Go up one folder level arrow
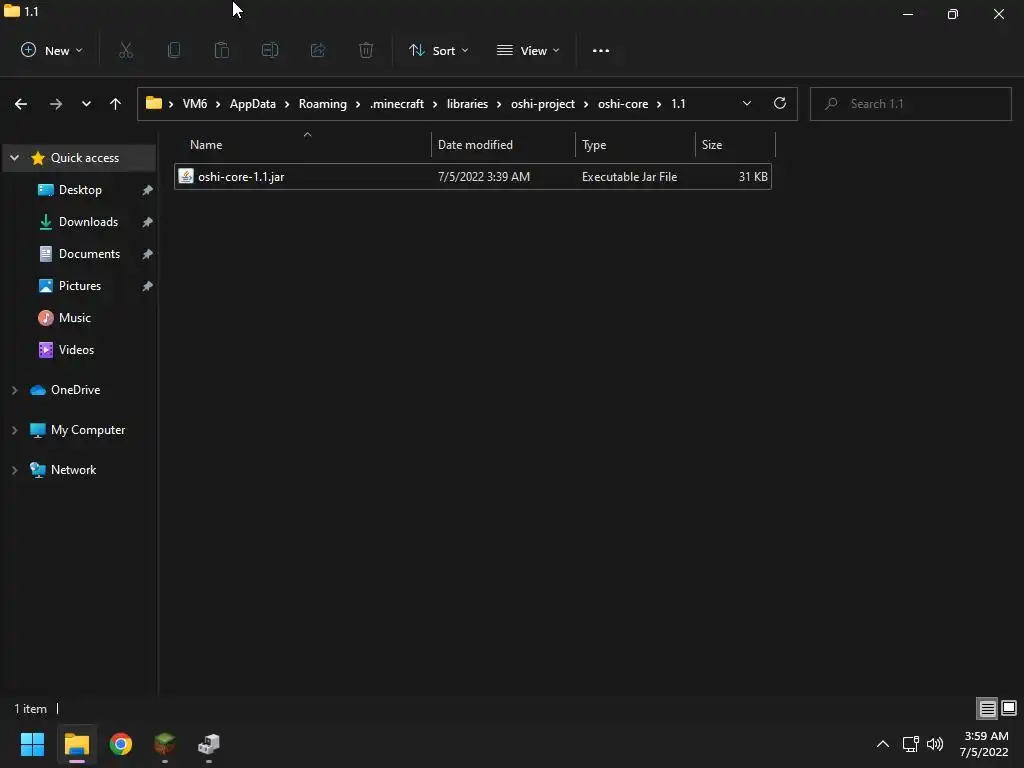Image resolution: width=1024 pixels, height=768 pixels. (116, 104)
